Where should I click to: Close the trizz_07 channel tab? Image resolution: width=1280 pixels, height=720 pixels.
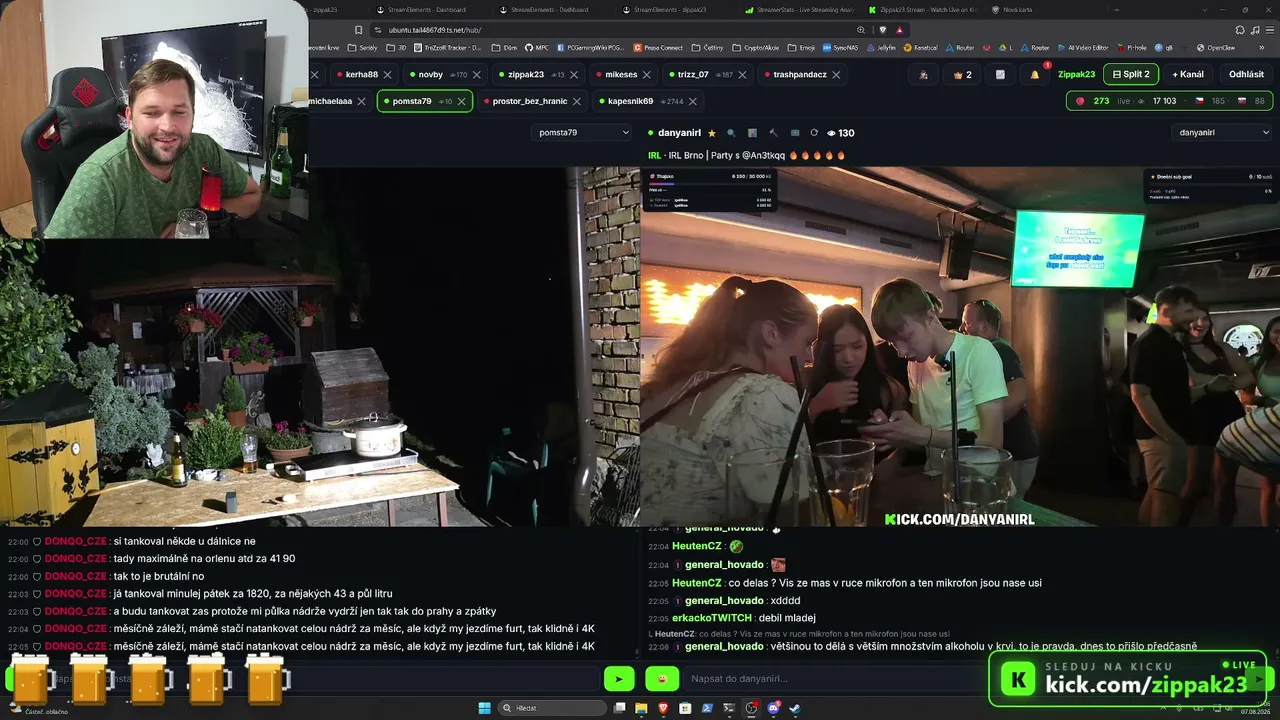[744, 74]
